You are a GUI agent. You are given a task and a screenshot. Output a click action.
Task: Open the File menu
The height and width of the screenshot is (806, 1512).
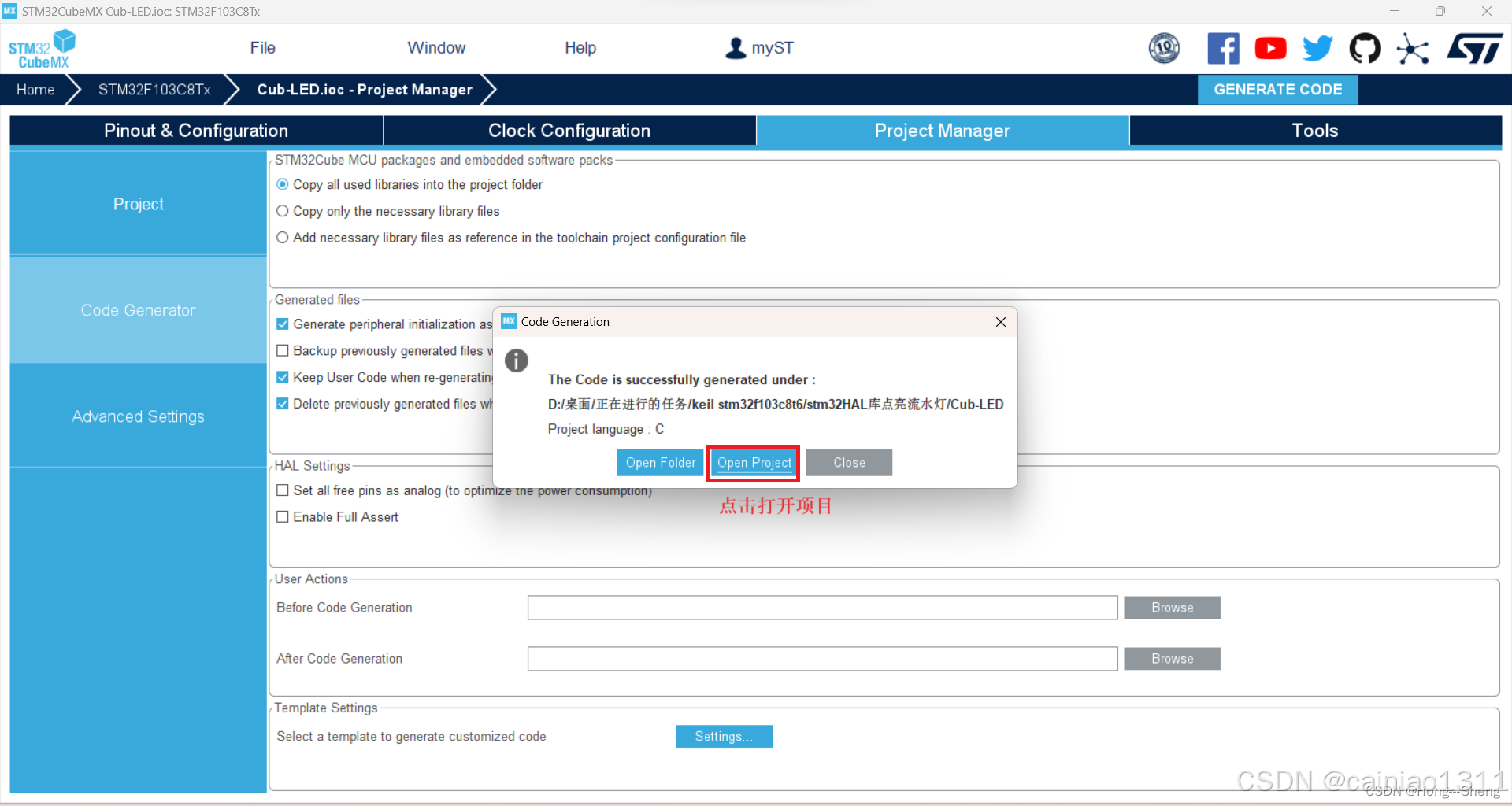tap(263, 48)
